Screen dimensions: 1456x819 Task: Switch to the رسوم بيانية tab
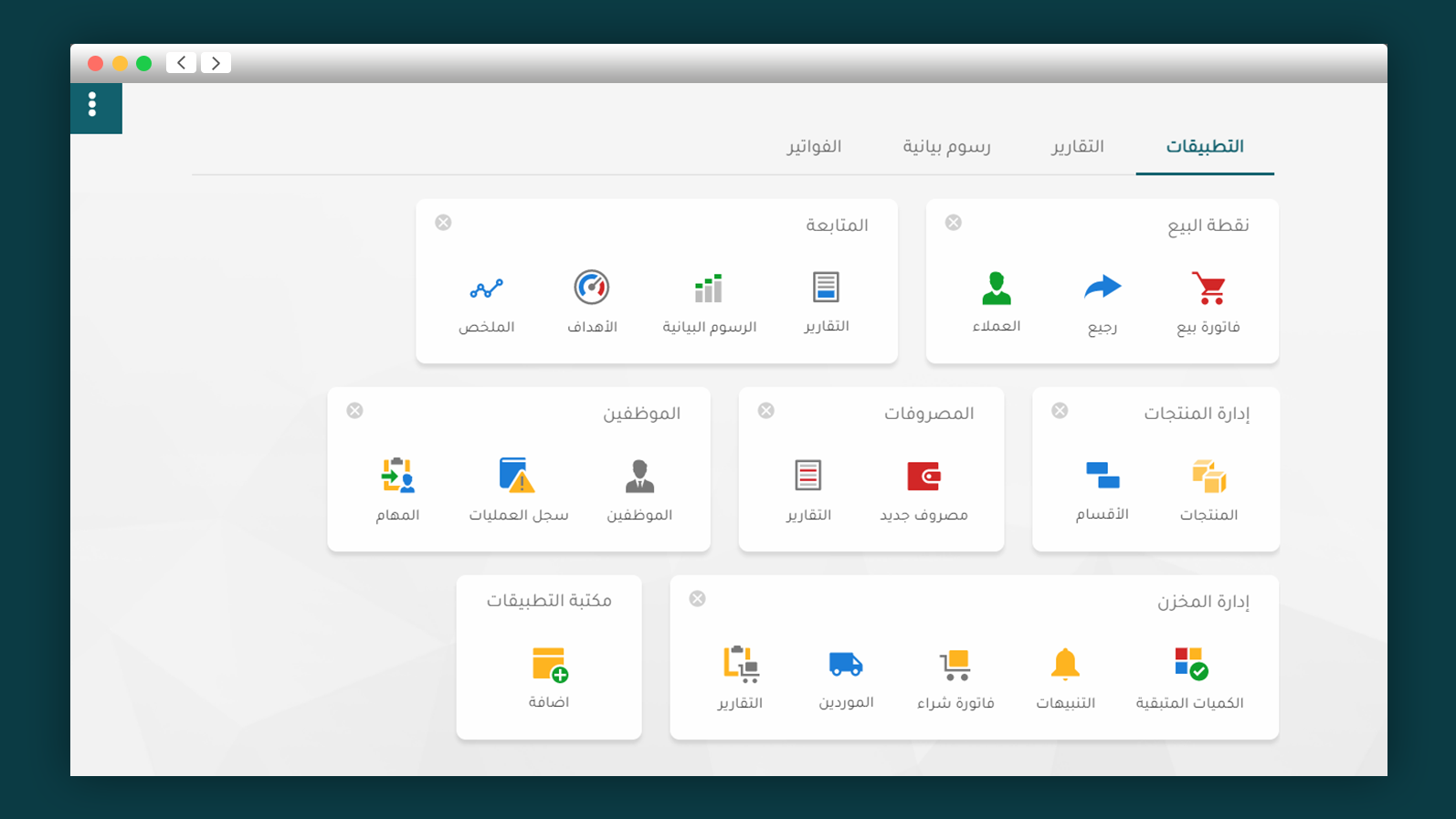[x=946, y=147]
